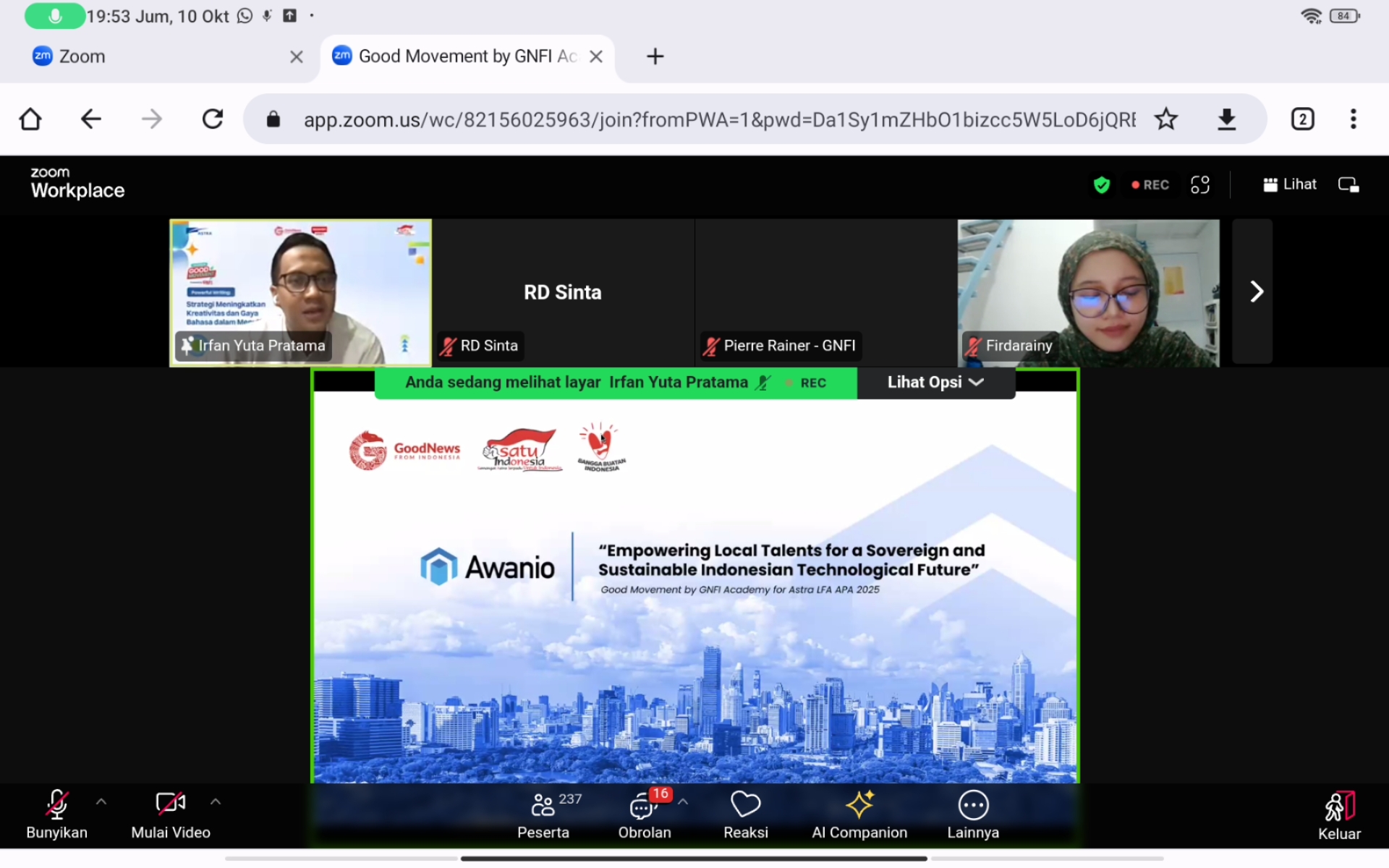Image resolution: width=1389 pixels, height=868 pixels.
Task: Open the AI Companion sparkle icon
Action: [x=859, y=805]
